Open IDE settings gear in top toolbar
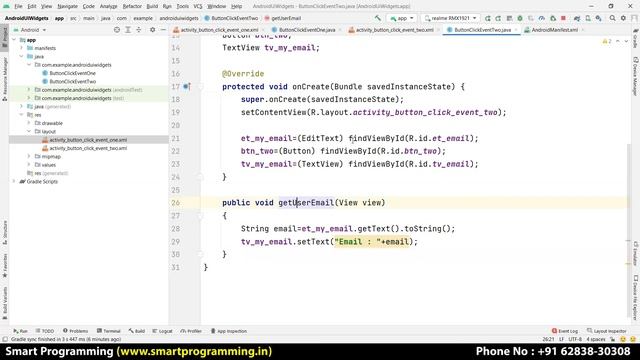The height and width of the screenshot is (360, 640). click(x=623, y=18)
